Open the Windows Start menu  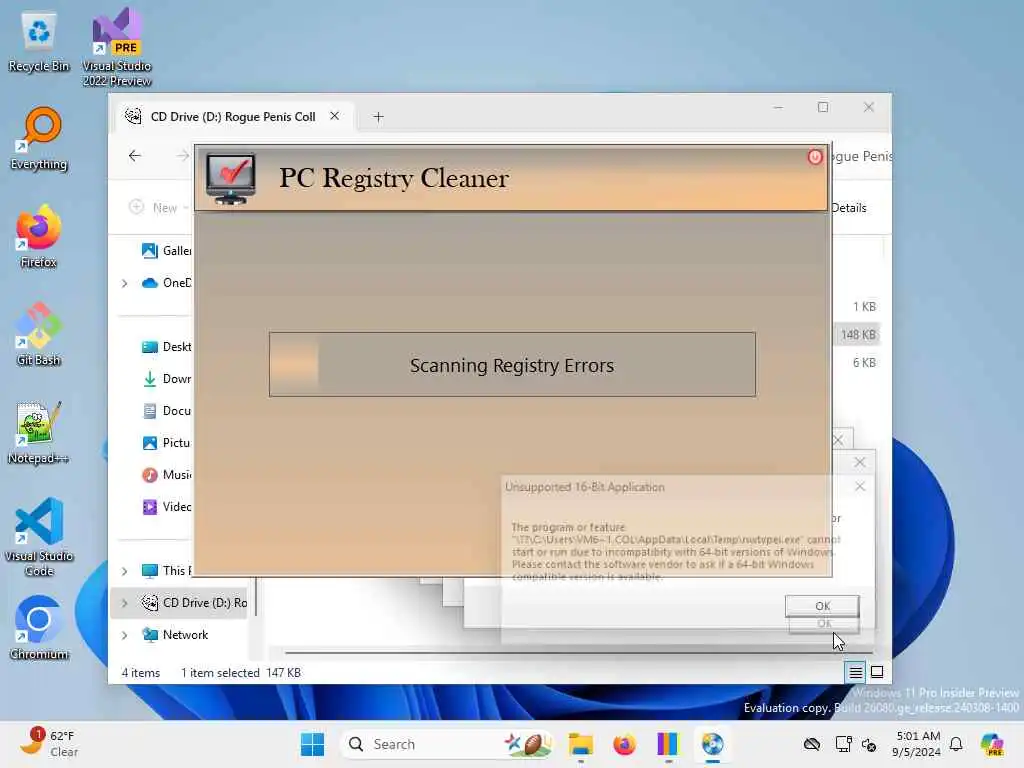tap(312, 744)
